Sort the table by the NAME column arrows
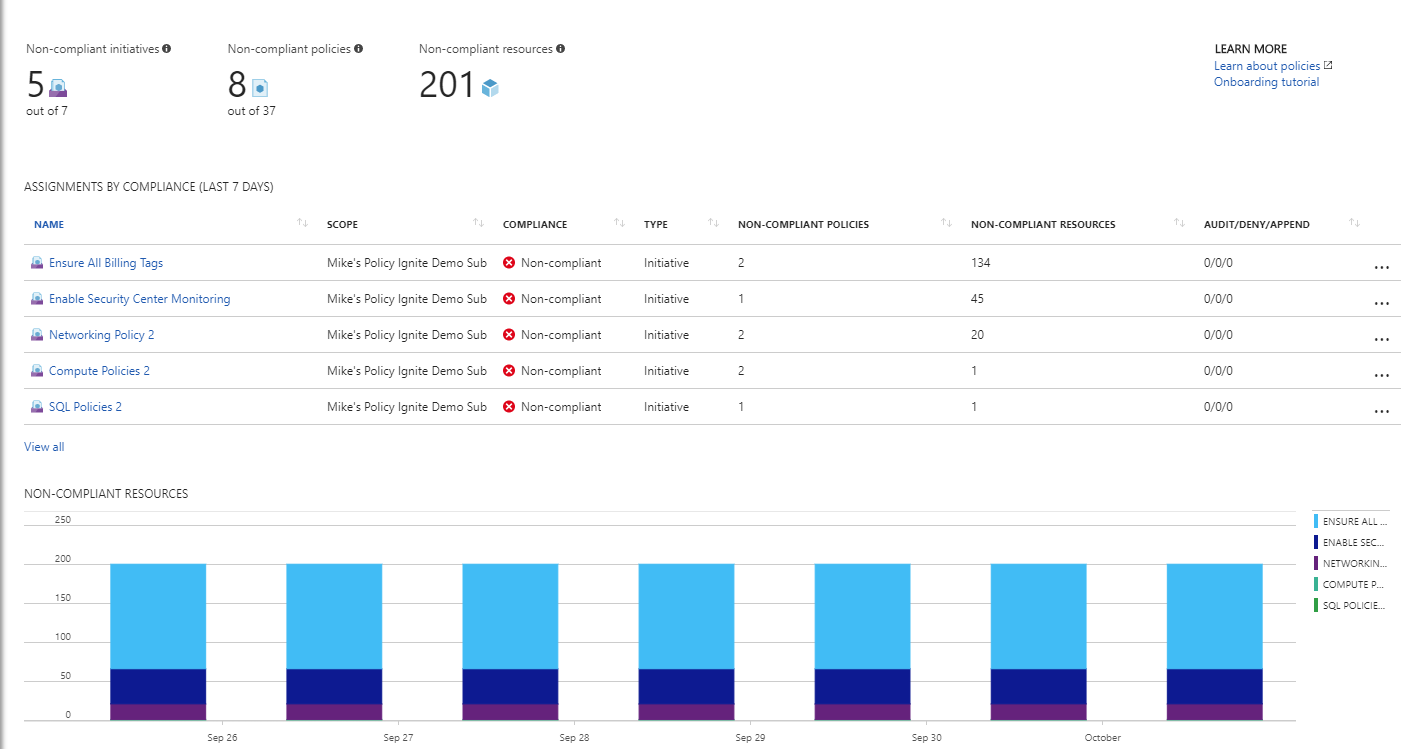Screen dimensions: 1402x749 click(302, 224)
